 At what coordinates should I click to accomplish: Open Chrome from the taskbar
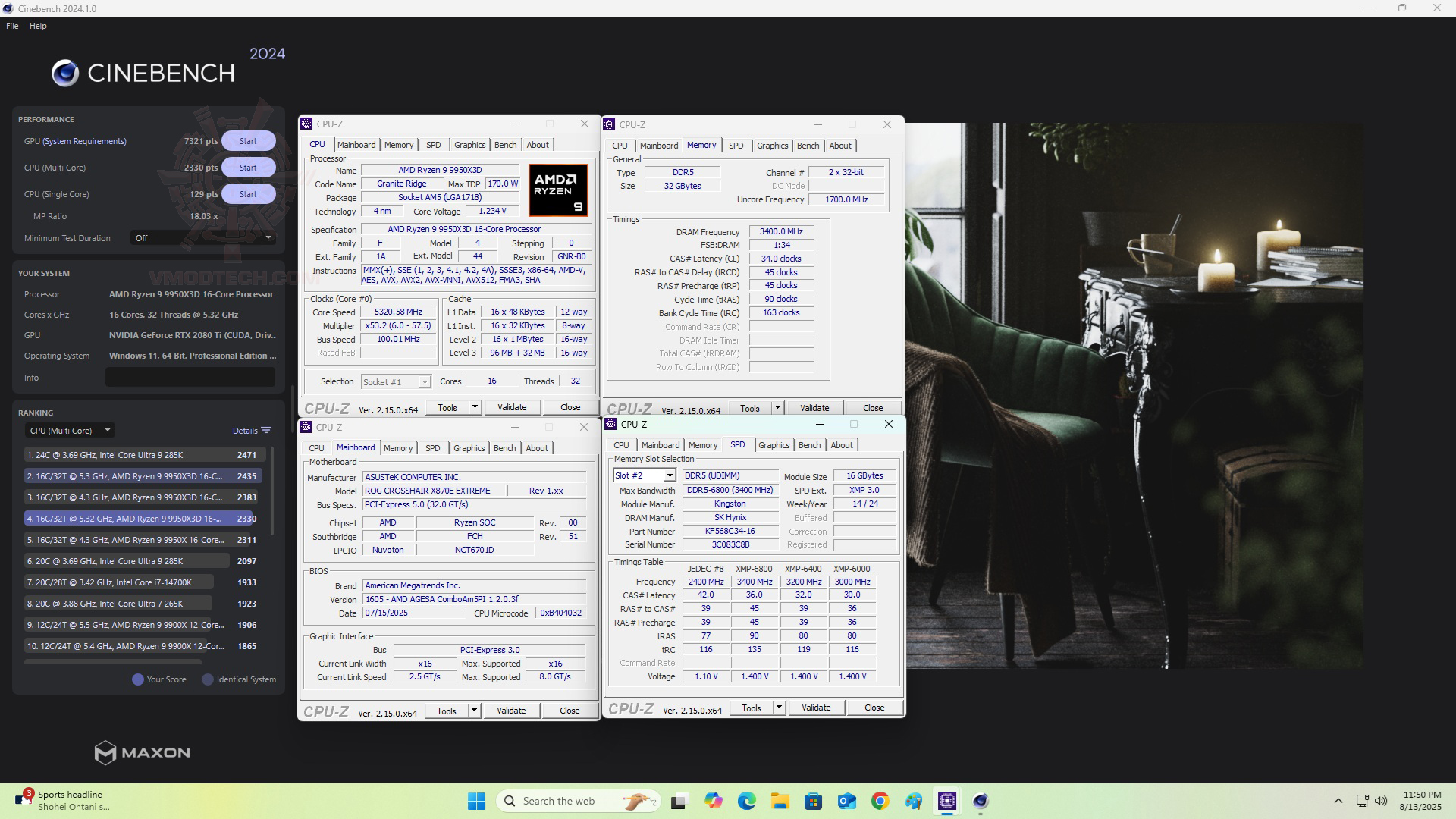[x=880, y=801]
